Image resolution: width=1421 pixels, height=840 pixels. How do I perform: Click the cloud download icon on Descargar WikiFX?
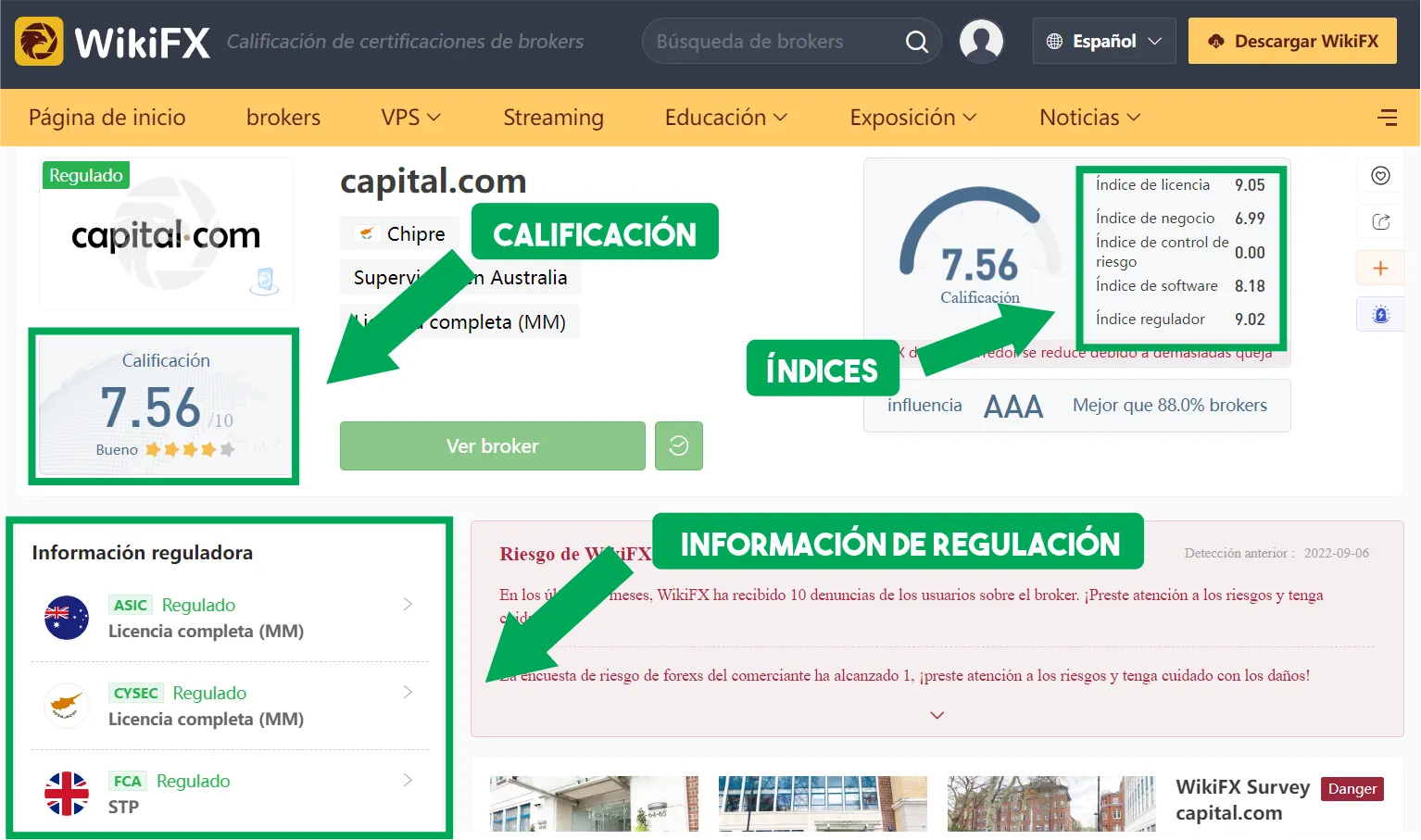coord(1216,41)
